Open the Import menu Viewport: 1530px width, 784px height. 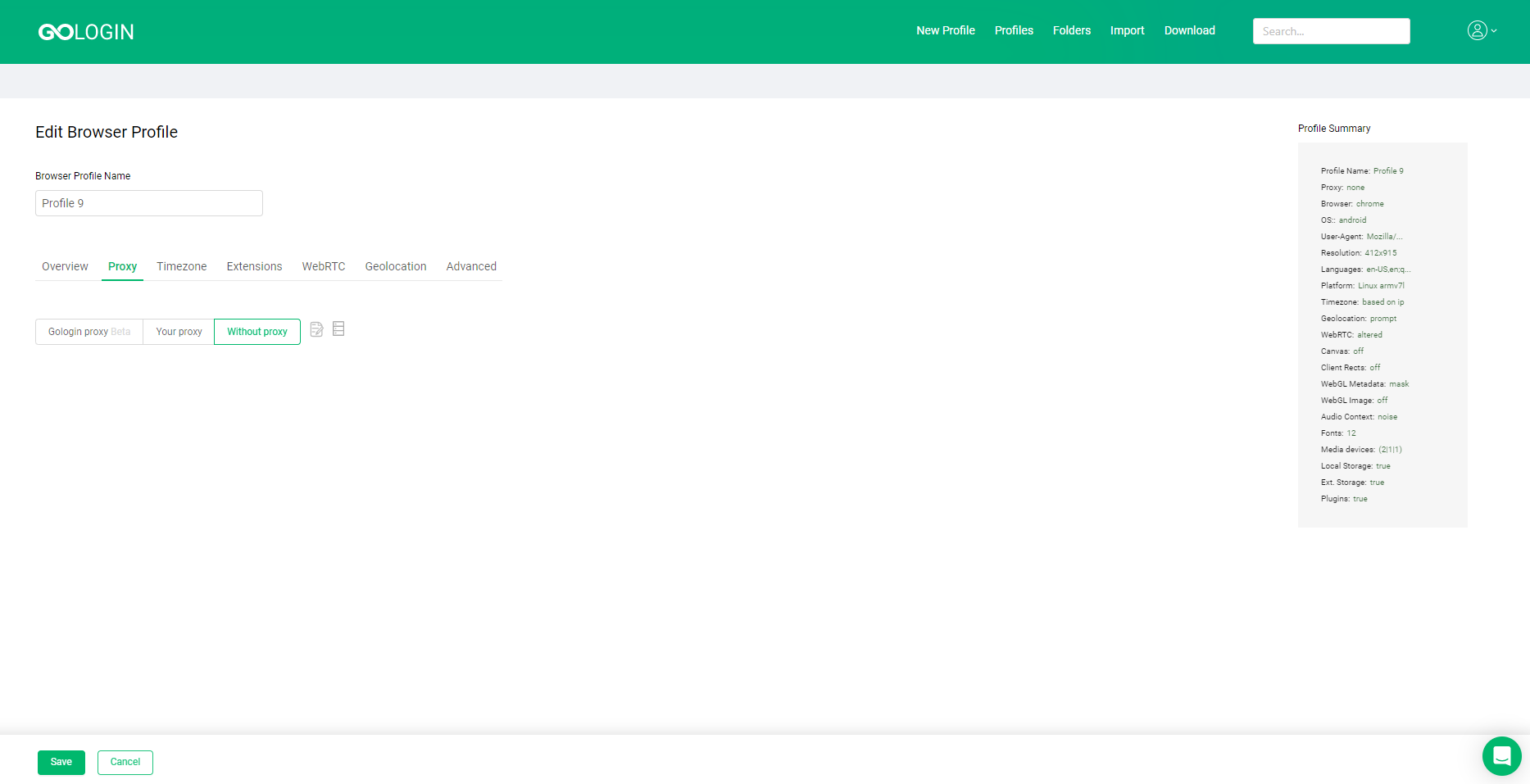[x=1127, y=30]
